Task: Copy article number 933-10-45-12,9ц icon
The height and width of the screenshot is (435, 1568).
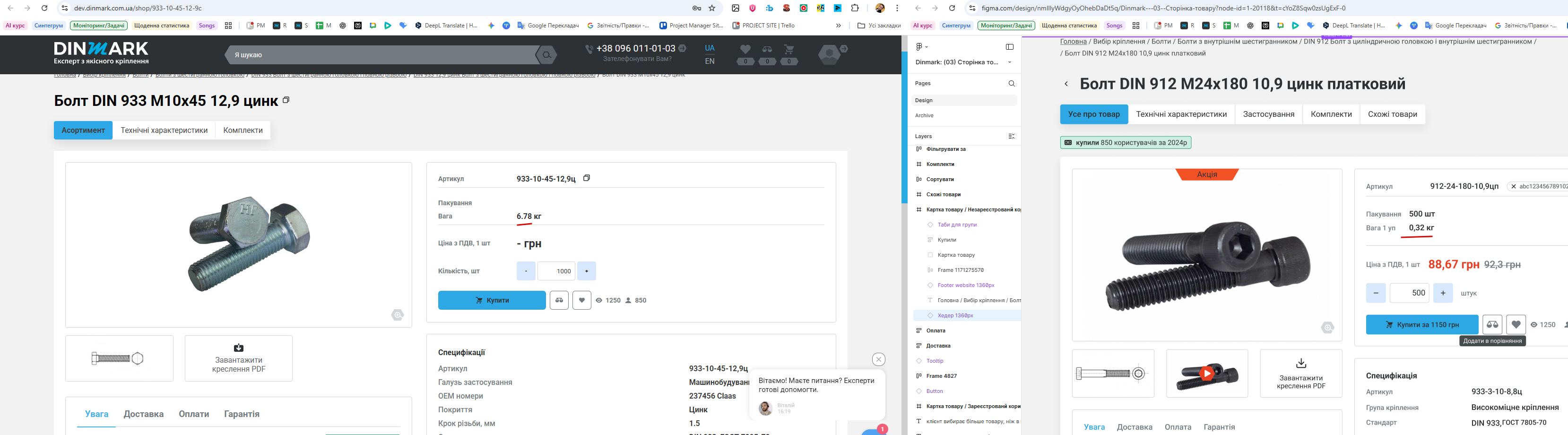Action: coord(587,178)
